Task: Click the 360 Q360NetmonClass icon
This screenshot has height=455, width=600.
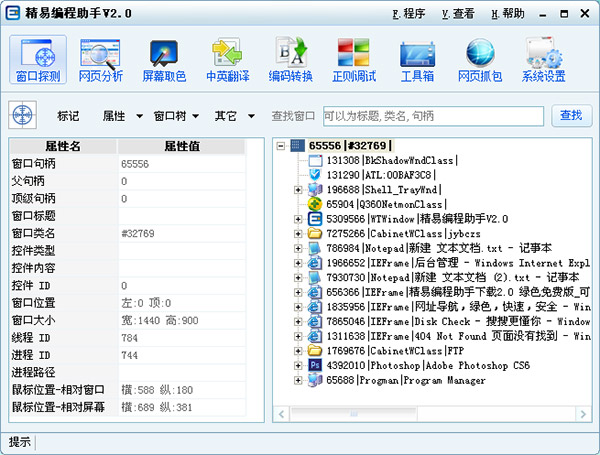Action: point(315,204)
